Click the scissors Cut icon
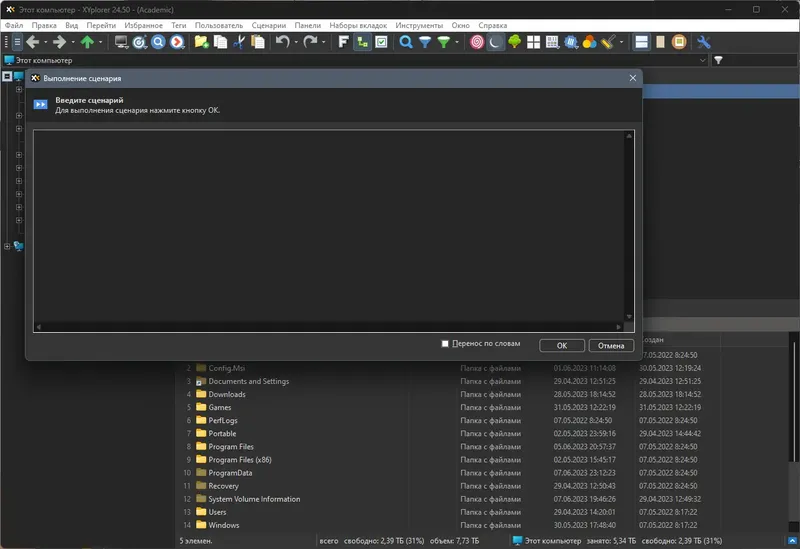The image size is (800, 549). [239, 42]
